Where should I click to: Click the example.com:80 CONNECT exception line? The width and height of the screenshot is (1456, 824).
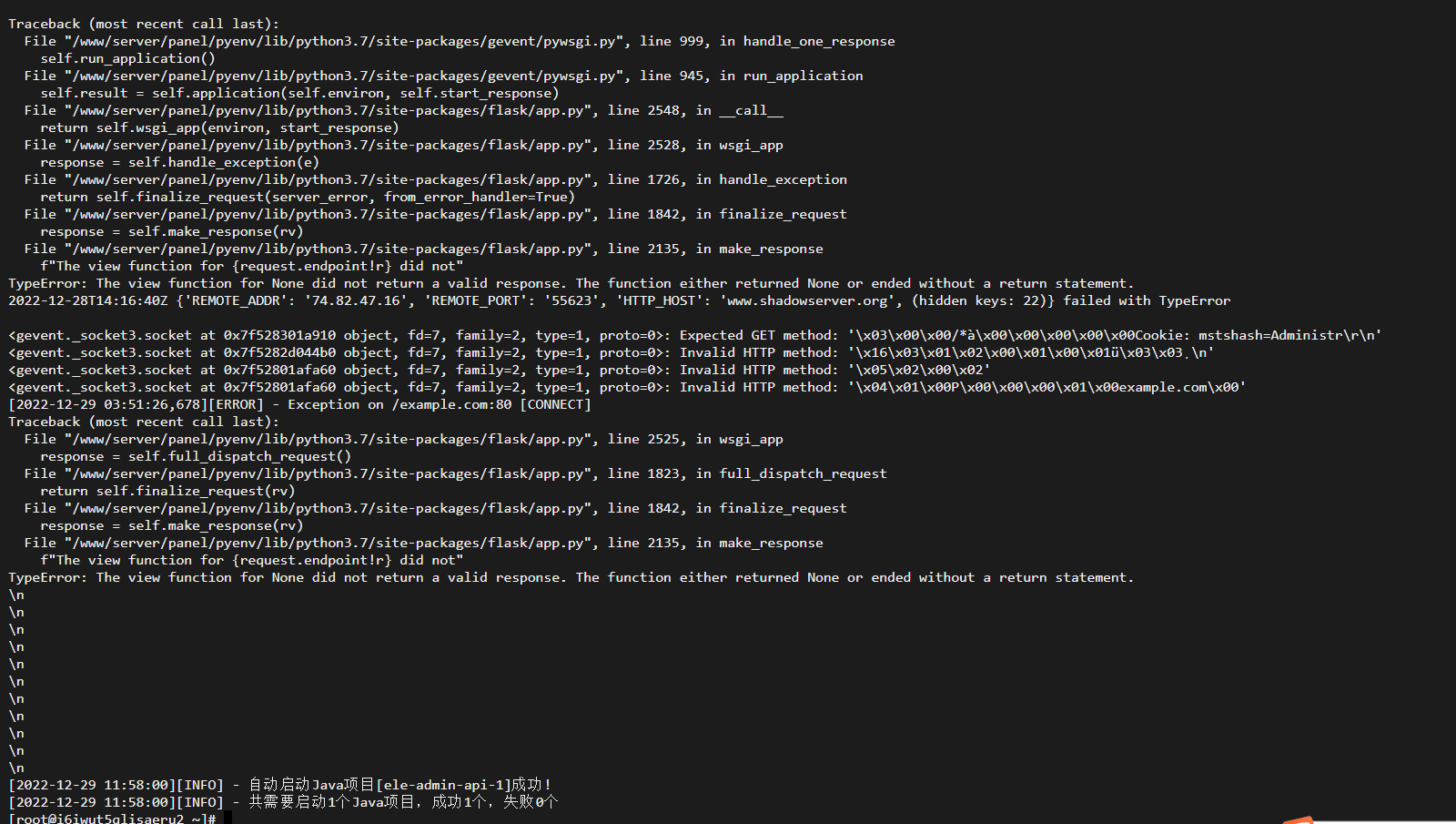[299, 404]
